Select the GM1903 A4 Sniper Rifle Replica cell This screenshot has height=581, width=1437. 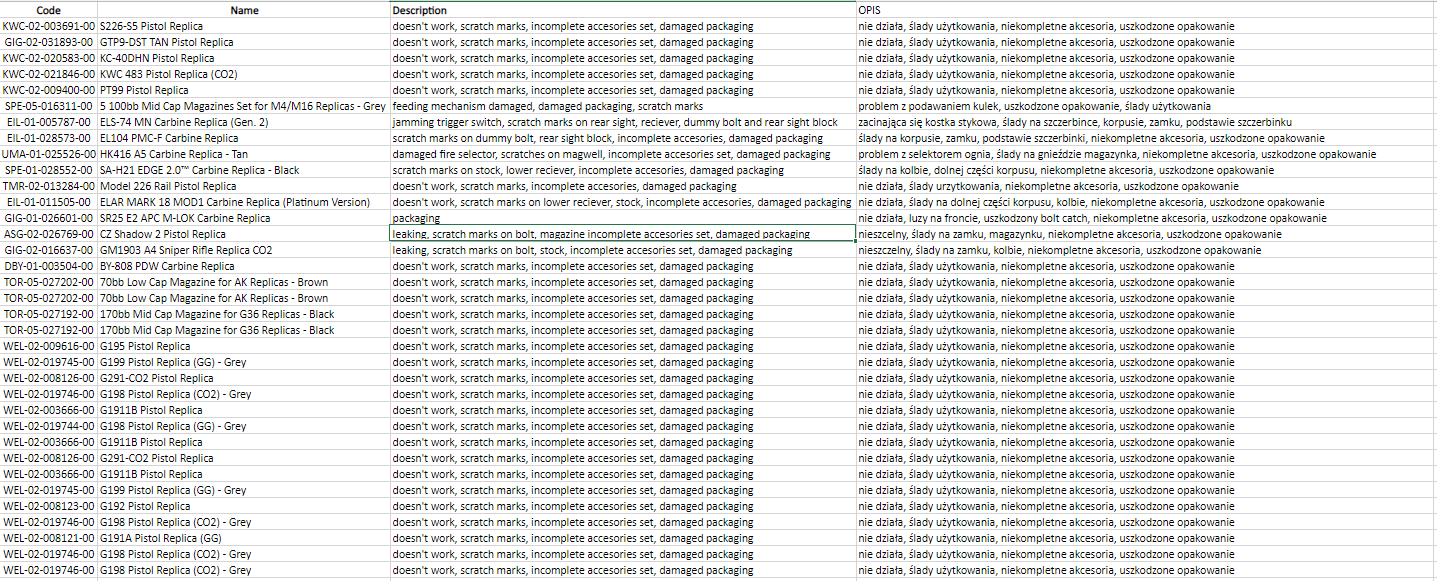pyautogui.click(x=243, y=250)
